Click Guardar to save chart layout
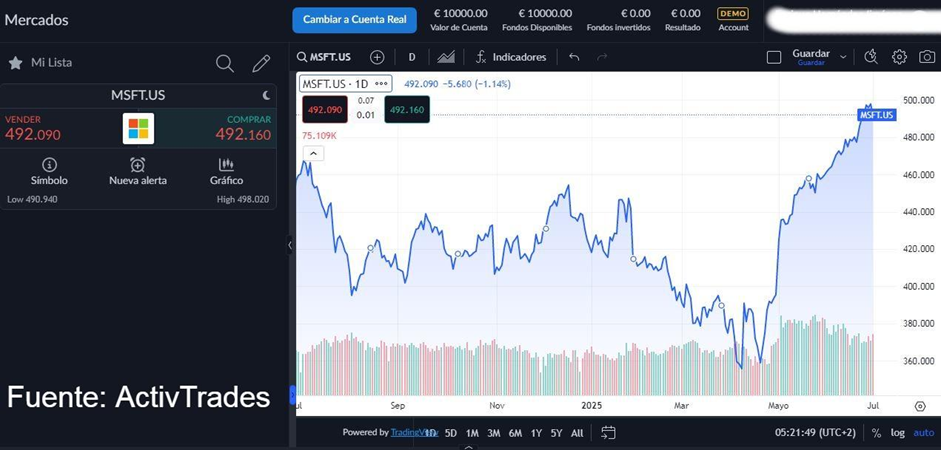941x450 pixels. click(811, 57)
